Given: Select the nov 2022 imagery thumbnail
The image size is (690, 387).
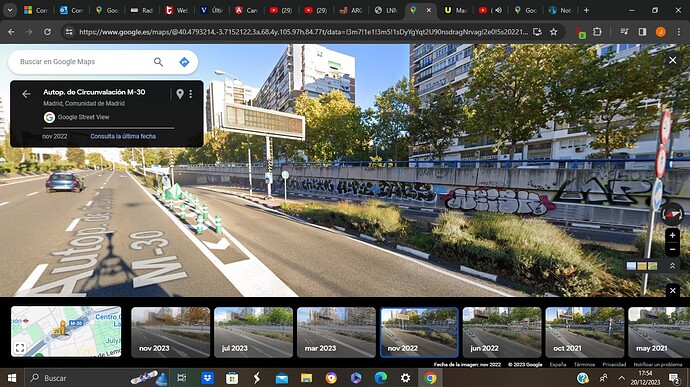Looking at the screenshot, I should (419, 332).
